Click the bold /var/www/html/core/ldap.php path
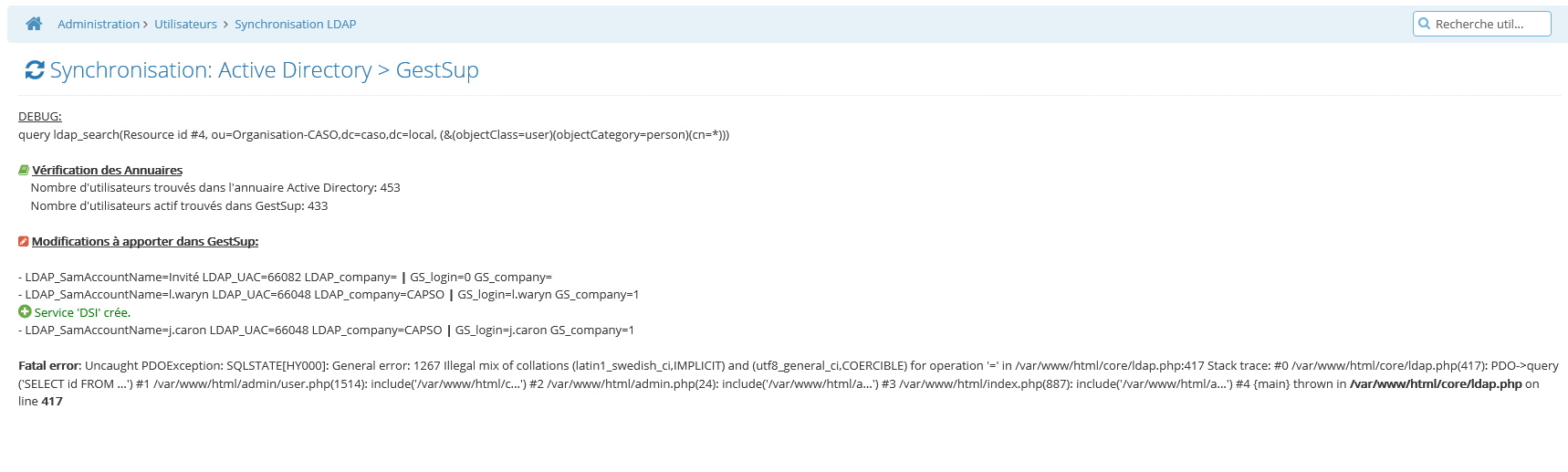 tap(1436, 383)
